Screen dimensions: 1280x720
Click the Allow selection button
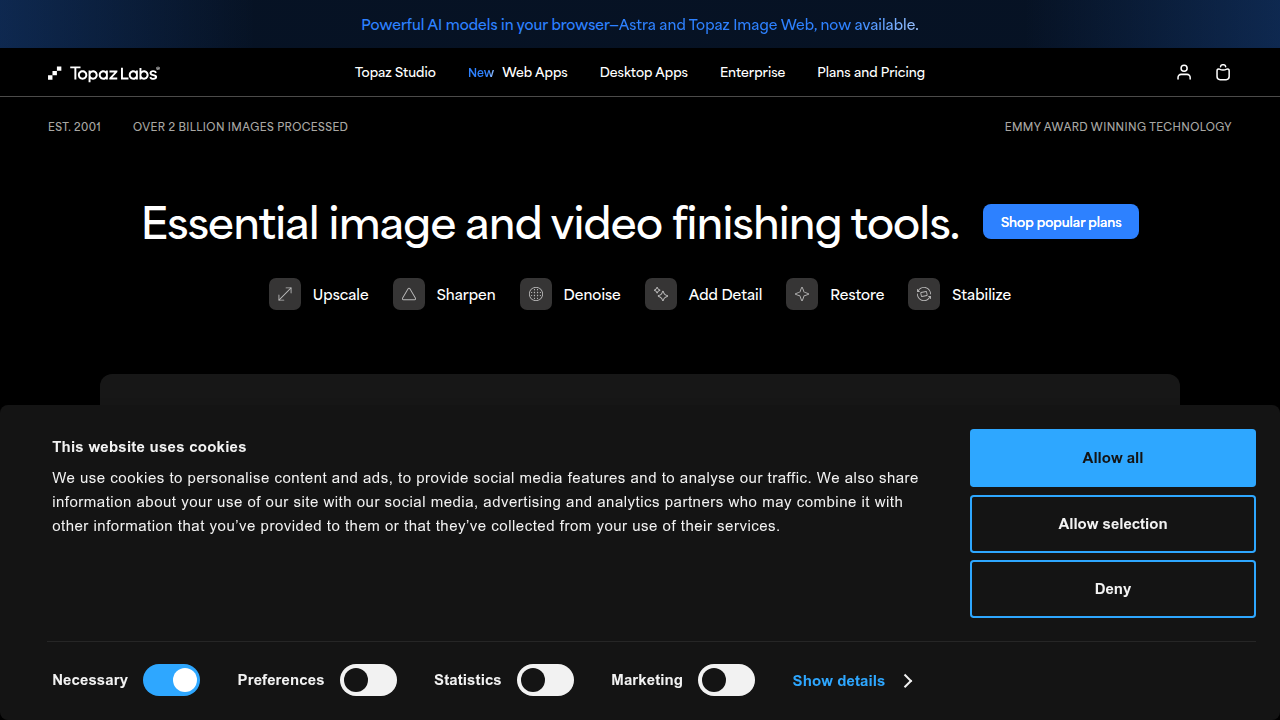coord(1113,524)
